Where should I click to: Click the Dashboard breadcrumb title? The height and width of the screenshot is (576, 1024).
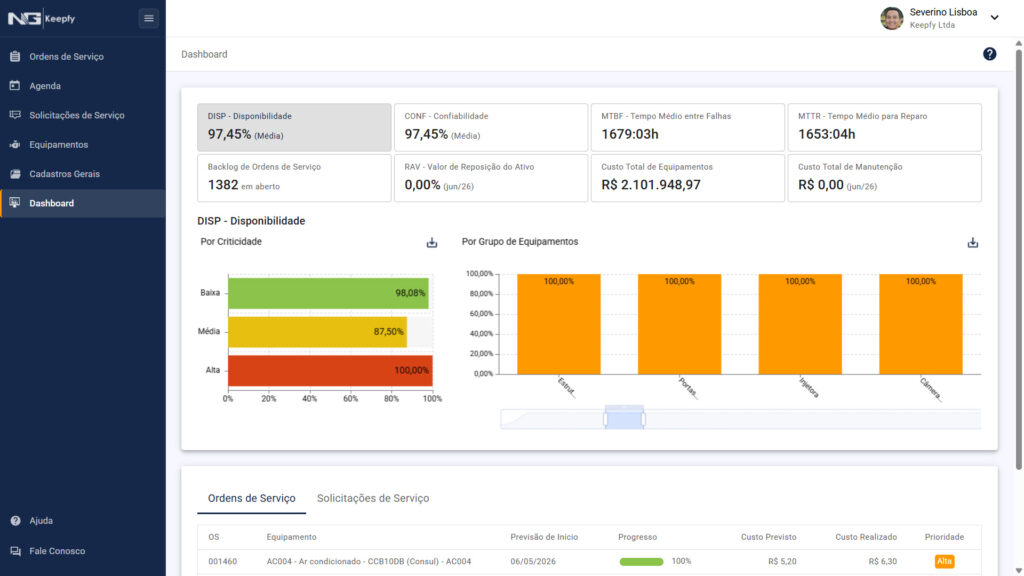[204, 54]
